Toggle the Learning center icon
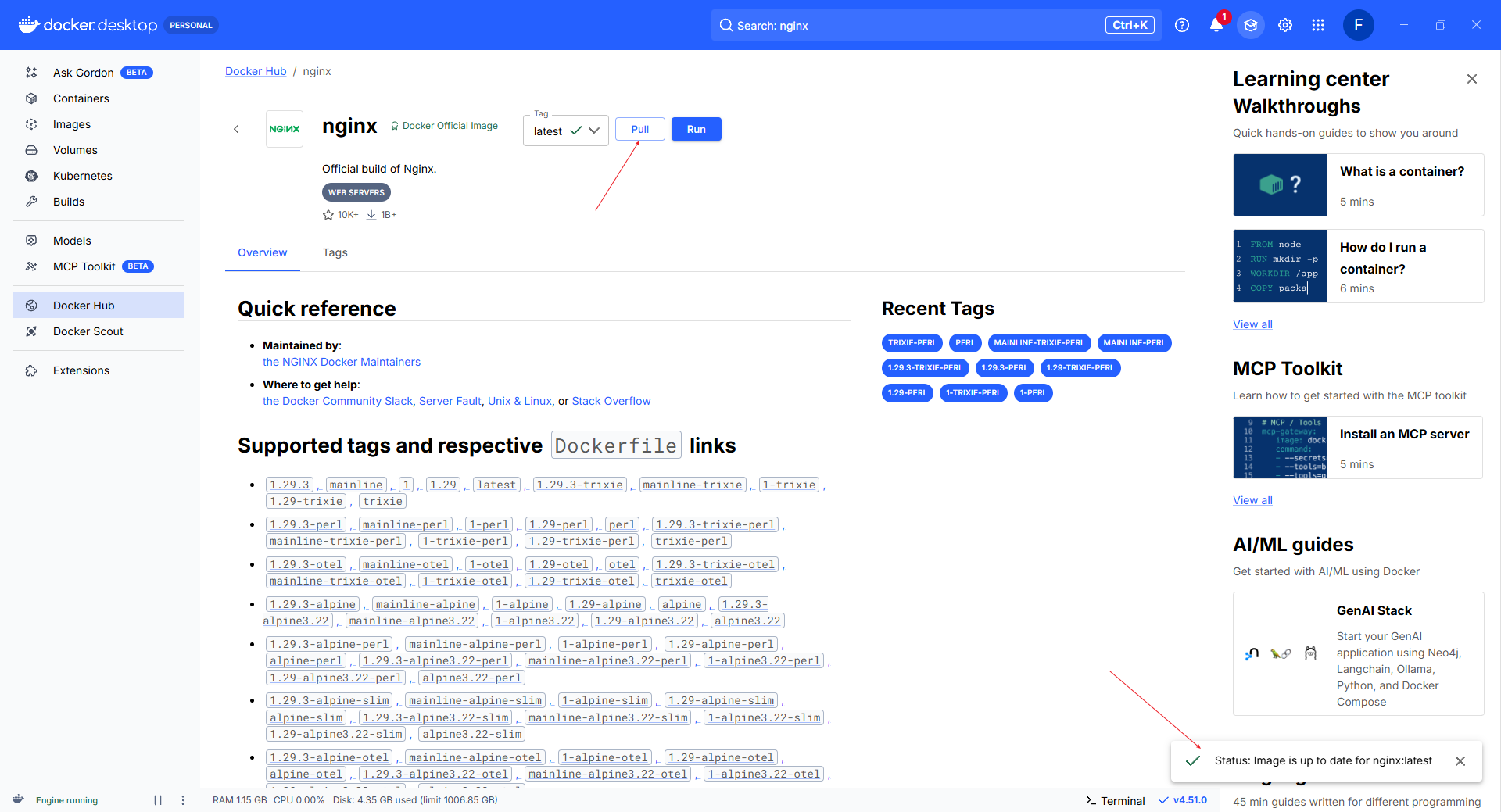 coord(1251,25)
